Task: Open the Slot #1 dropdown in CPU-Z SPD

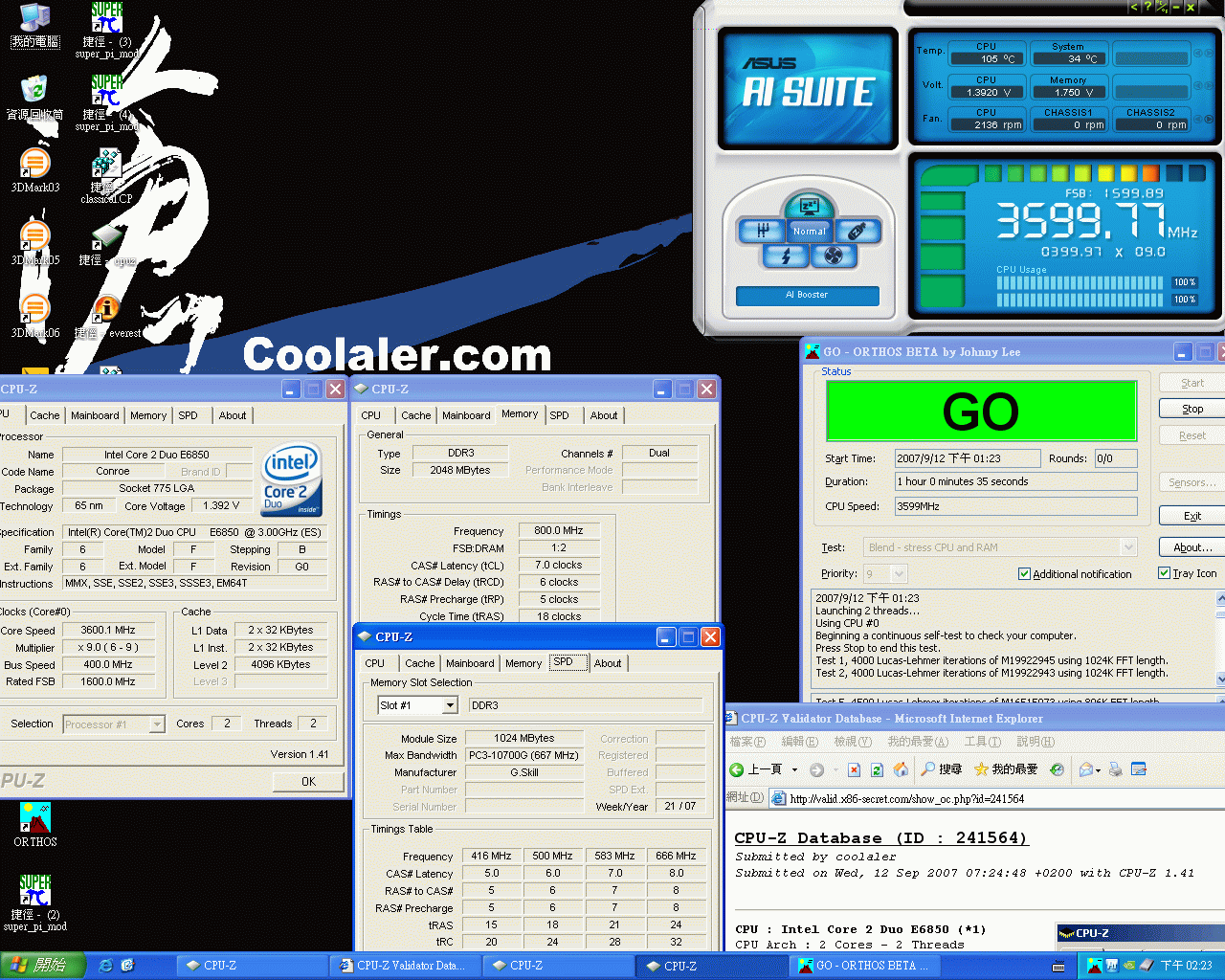Action: click(x=450, y=705)
